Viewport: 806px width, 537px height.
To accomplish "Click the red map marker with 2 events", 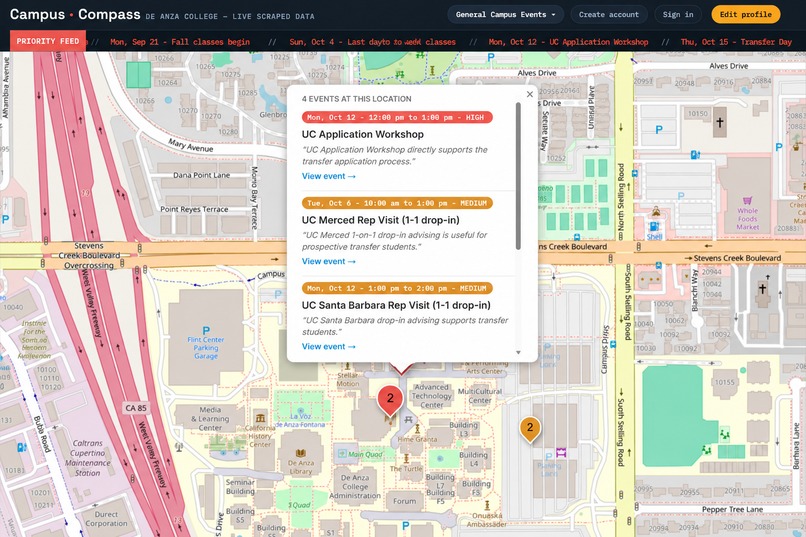I will [390, 401].
